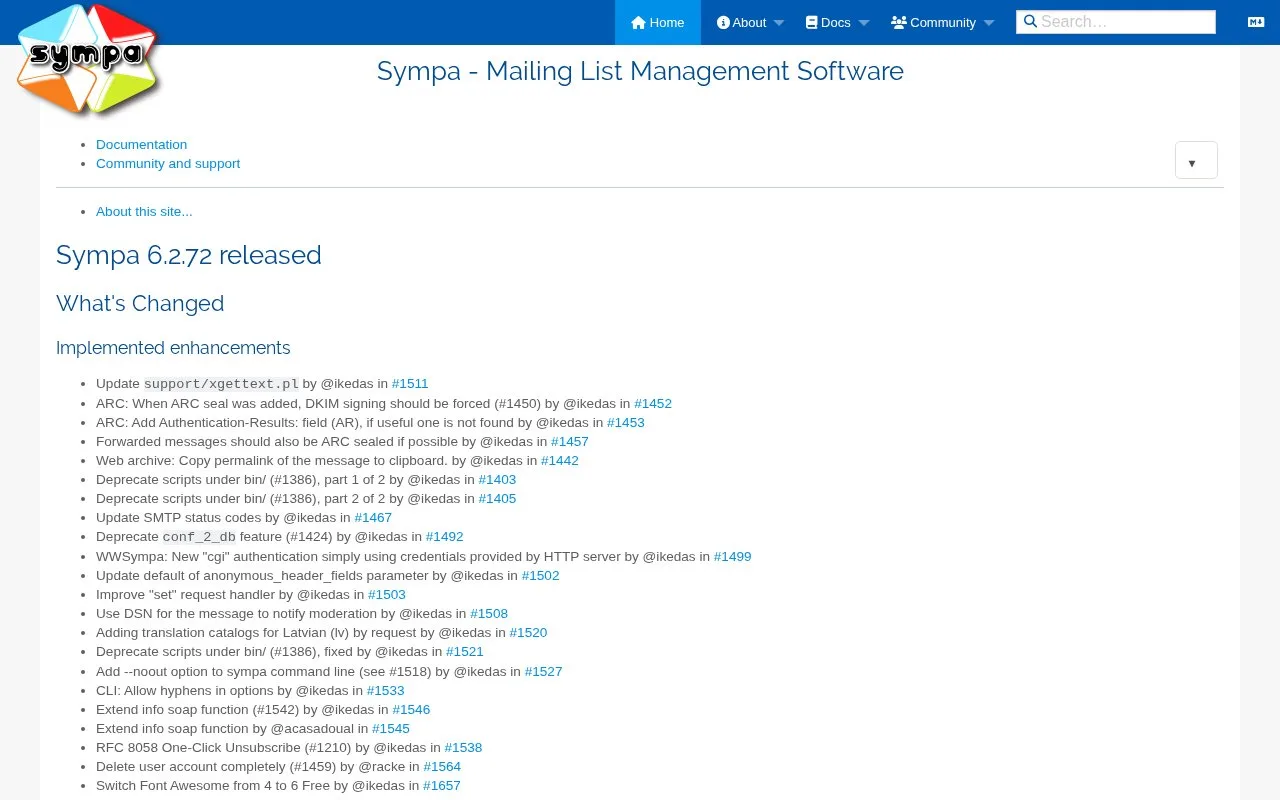
Task: Open pull request #1521 link
Action: pyautogui.click(x=465, y=652)
